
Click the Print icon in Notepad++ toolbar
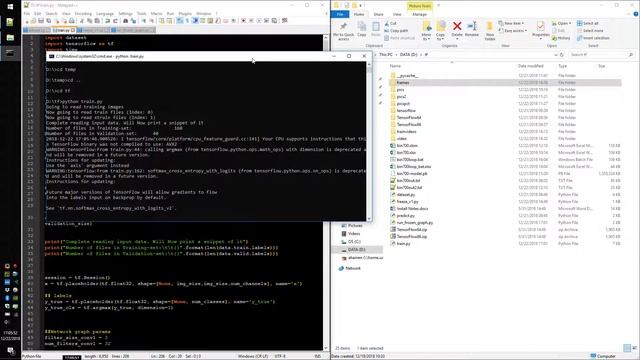[71, 21]
